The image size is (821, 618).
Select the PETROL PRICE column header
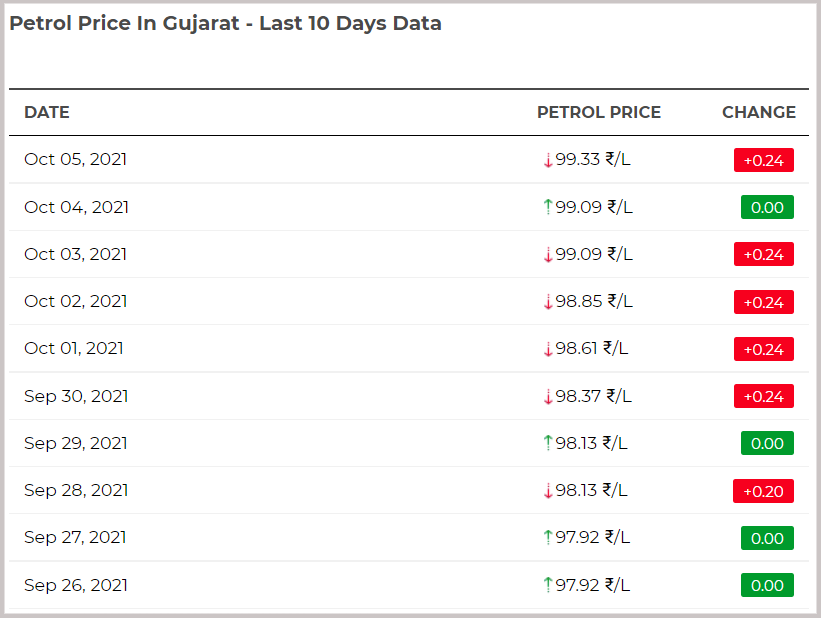599,112
